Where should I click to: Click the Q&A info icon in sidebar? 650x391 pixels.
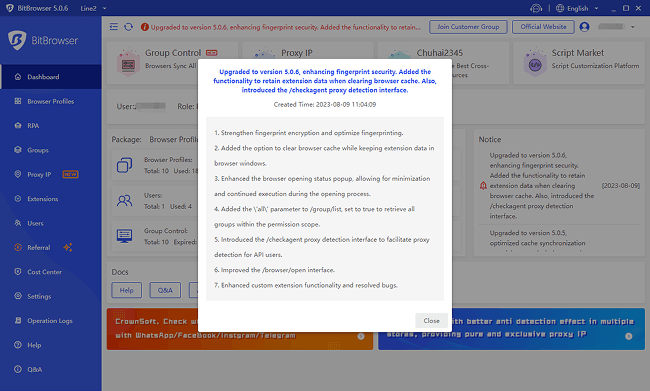pos(18,369)
